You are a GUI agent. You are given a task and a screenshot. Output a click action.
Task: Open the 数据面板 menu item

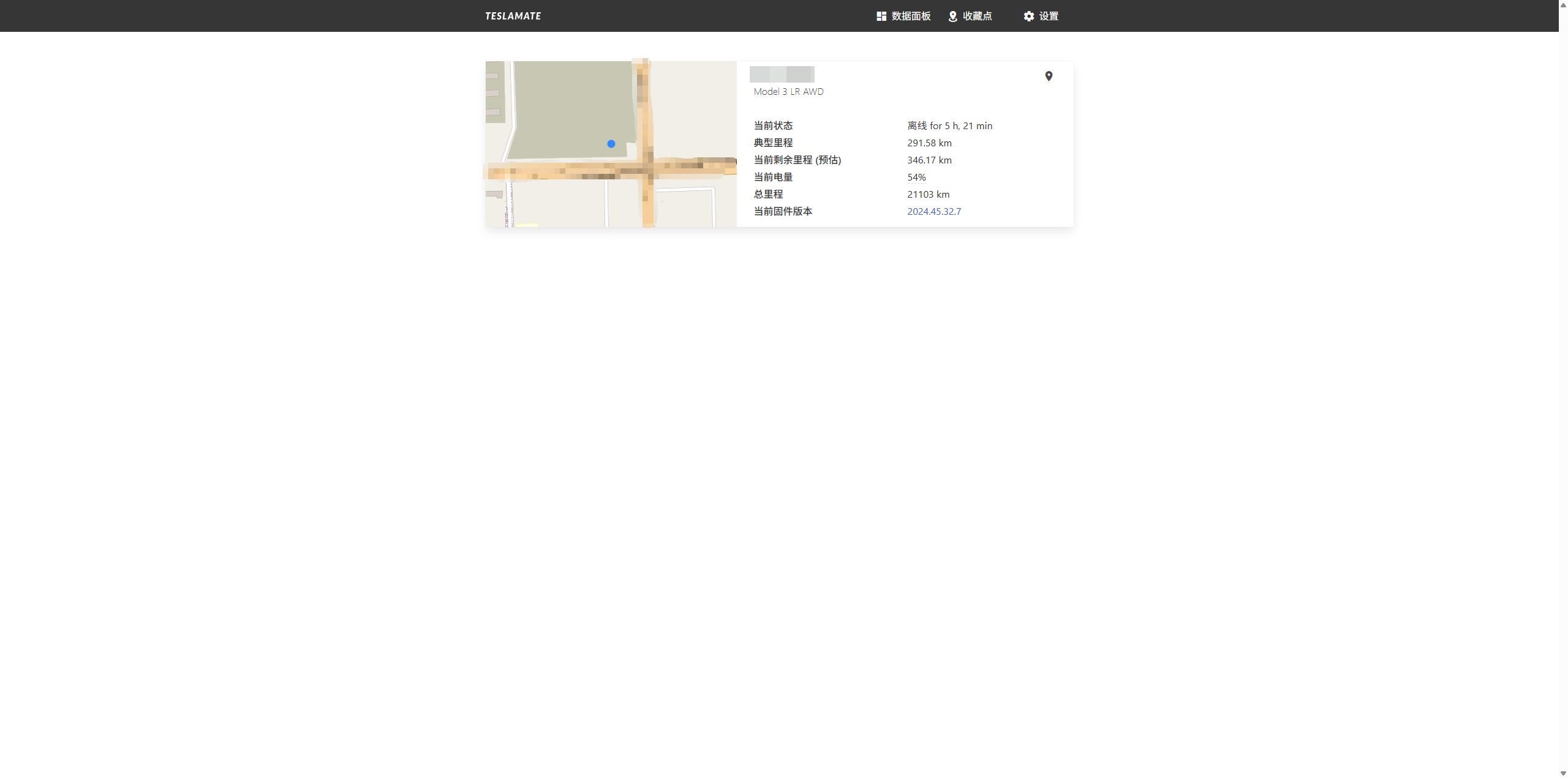point(911,16)
